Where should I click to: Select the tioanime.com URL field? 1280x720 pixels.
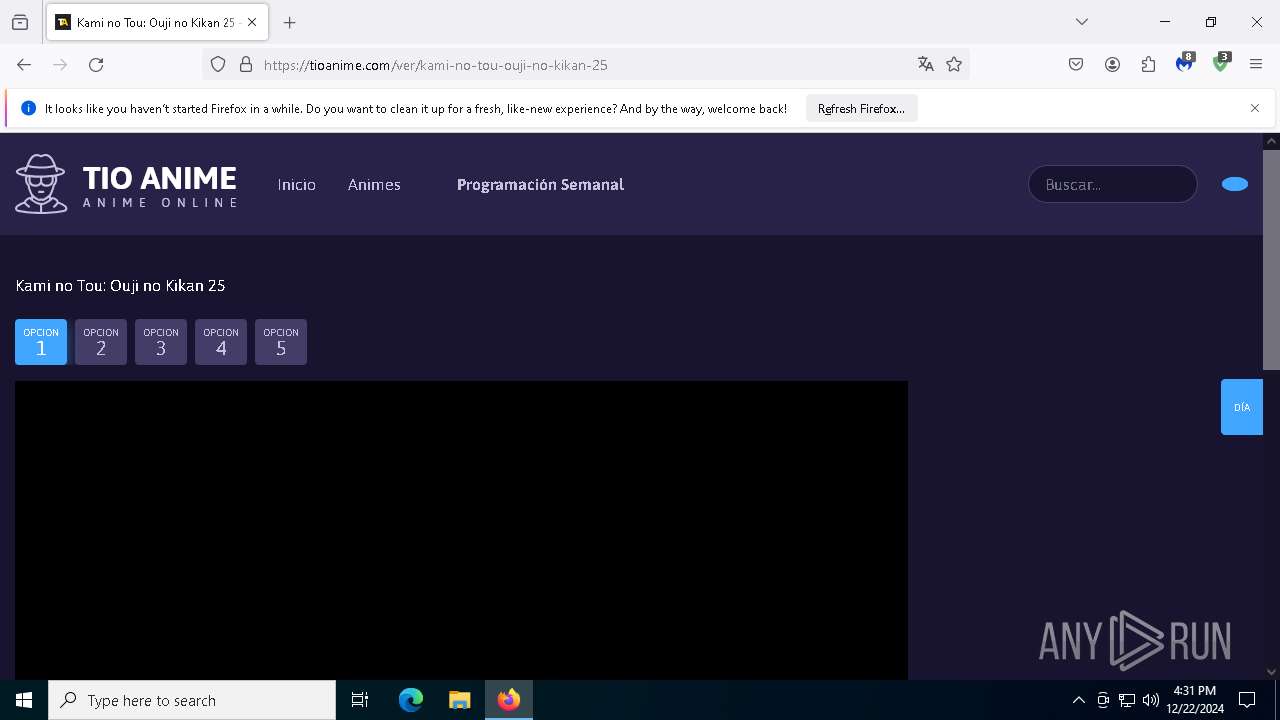[x=585, y=65]
